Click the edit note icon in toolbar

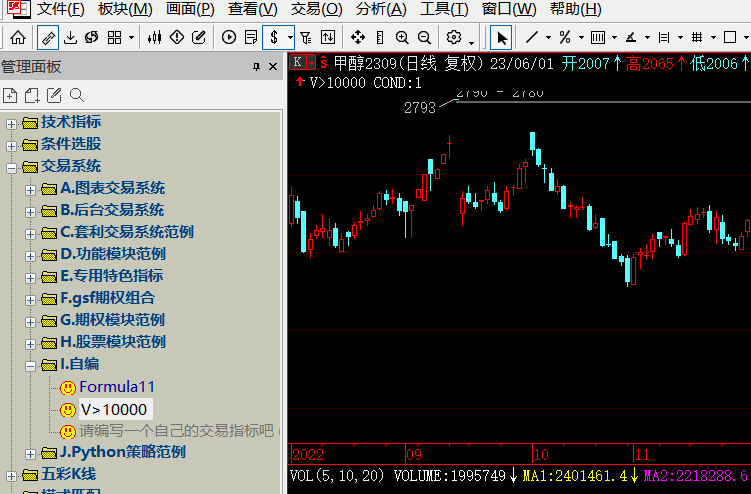pyautogui.click(x=199, y=37)
